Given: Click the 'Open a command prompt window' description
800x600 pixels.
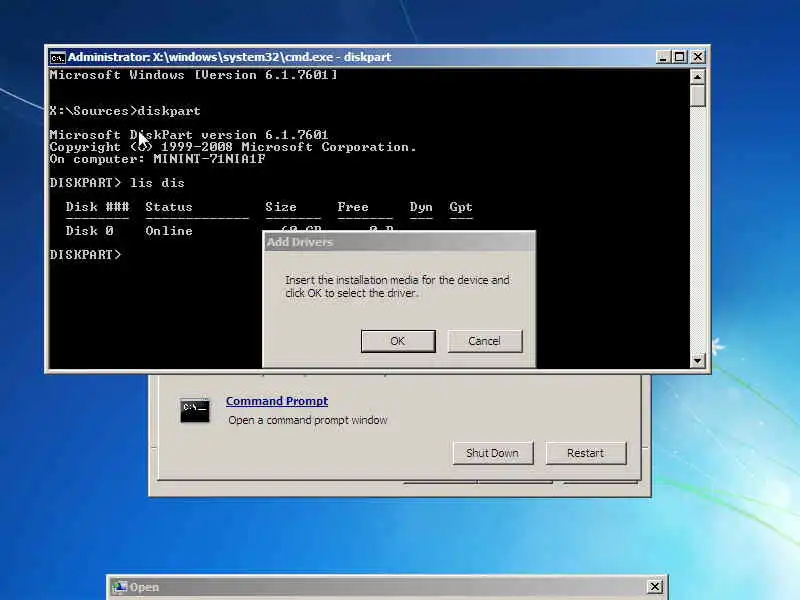Looking at the screenshot, I should pyautogui.click(x=308, y=420).
